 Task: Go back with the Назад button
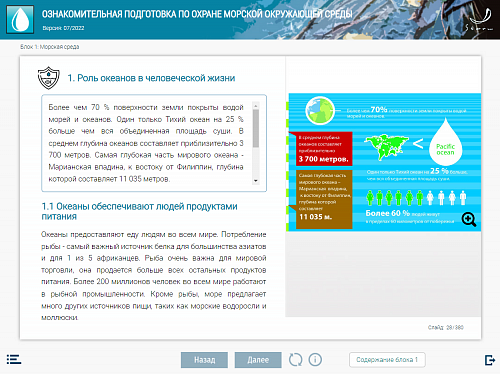tap(204, 360)
